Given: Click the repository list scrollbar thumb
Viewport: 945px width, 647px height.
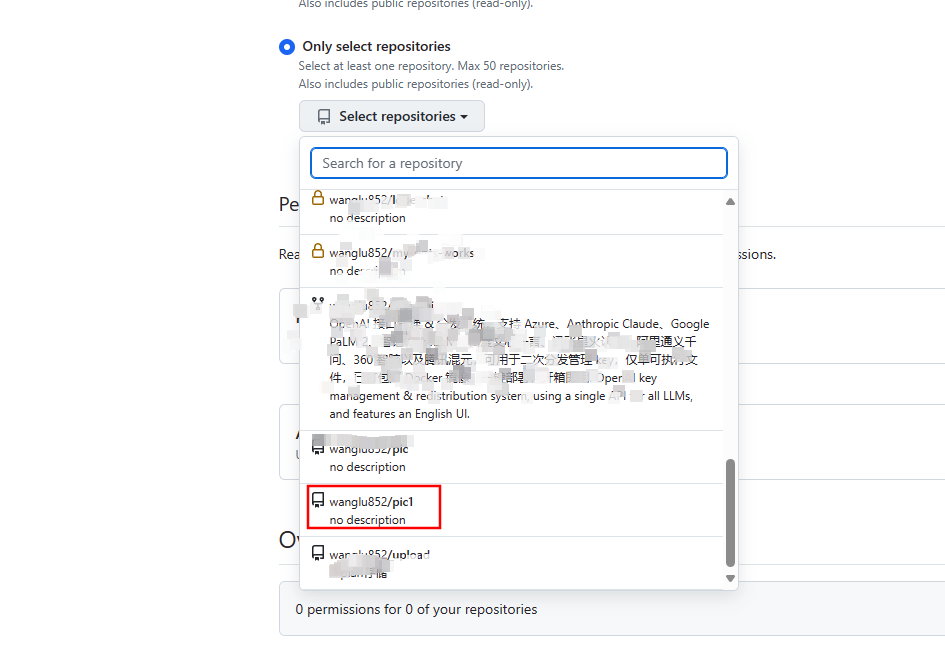Looking at the screenshot, I should coord(730,512).
